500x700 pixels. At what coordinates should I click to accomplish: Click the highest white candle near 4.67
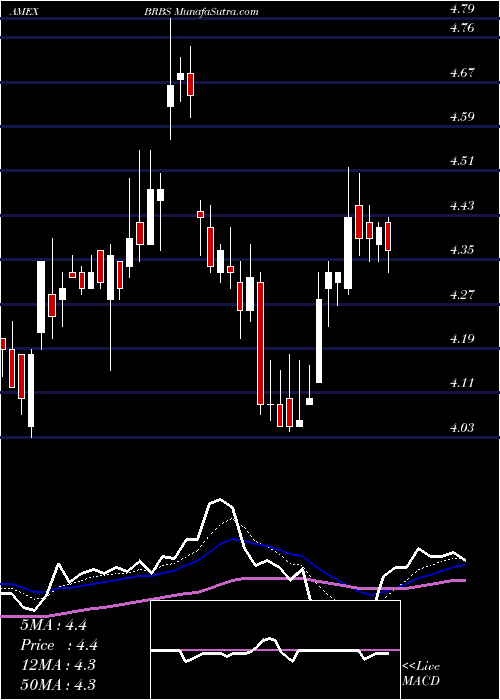coord(180,76)
